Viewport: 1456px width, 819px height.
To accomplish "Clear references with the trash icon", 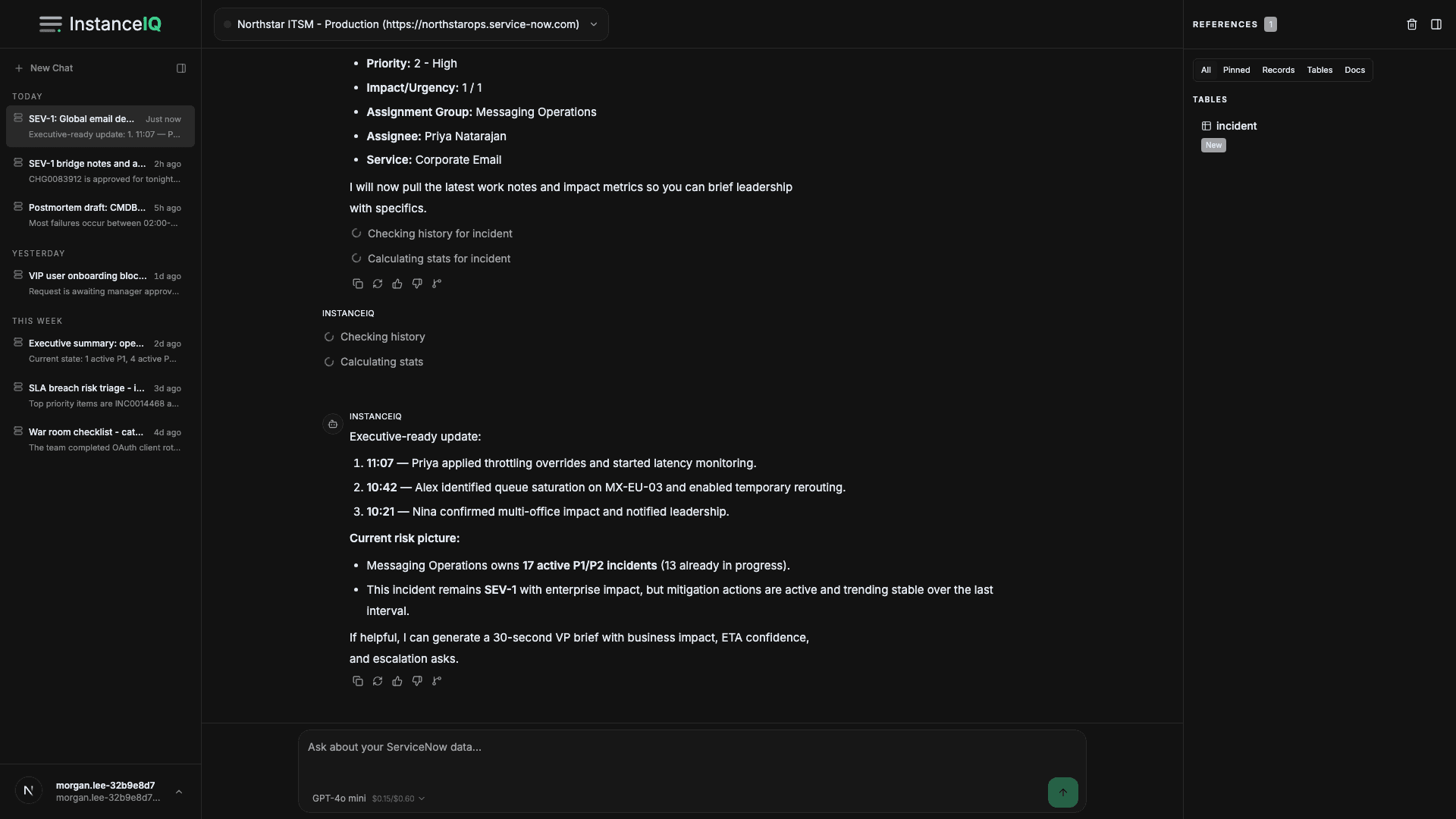I will click(1411, 24).
